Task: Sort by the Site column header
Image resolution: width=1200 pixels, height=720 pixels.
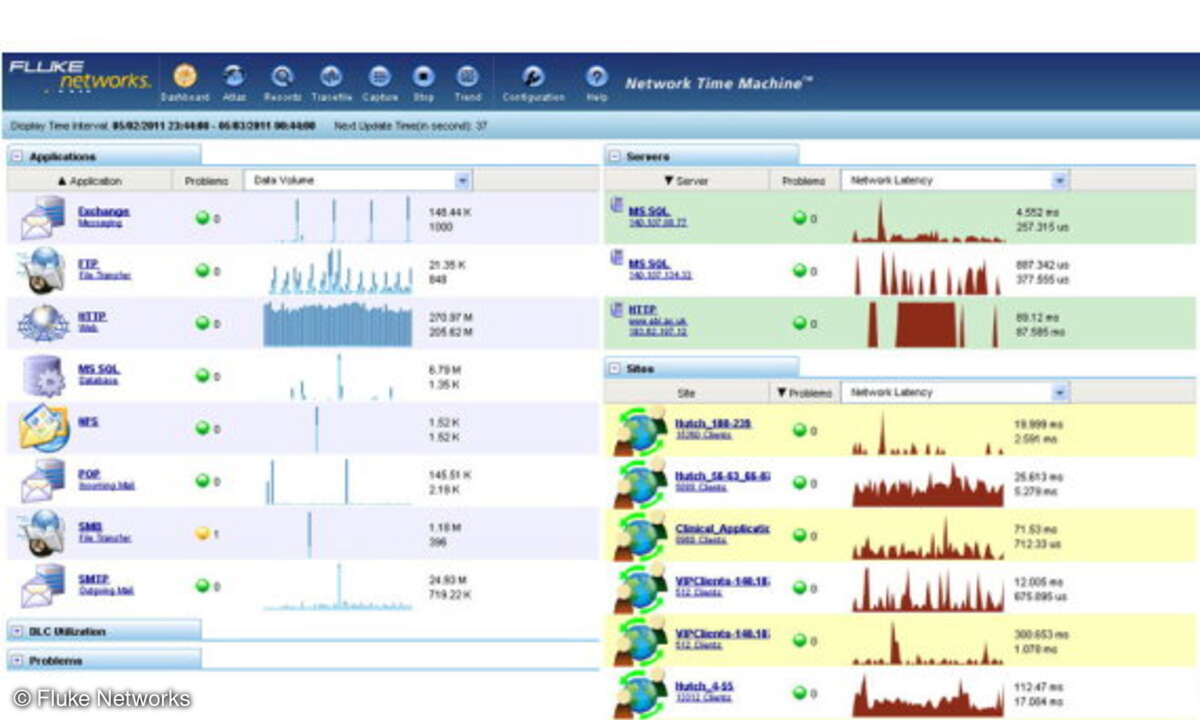Action: (686, 393)
